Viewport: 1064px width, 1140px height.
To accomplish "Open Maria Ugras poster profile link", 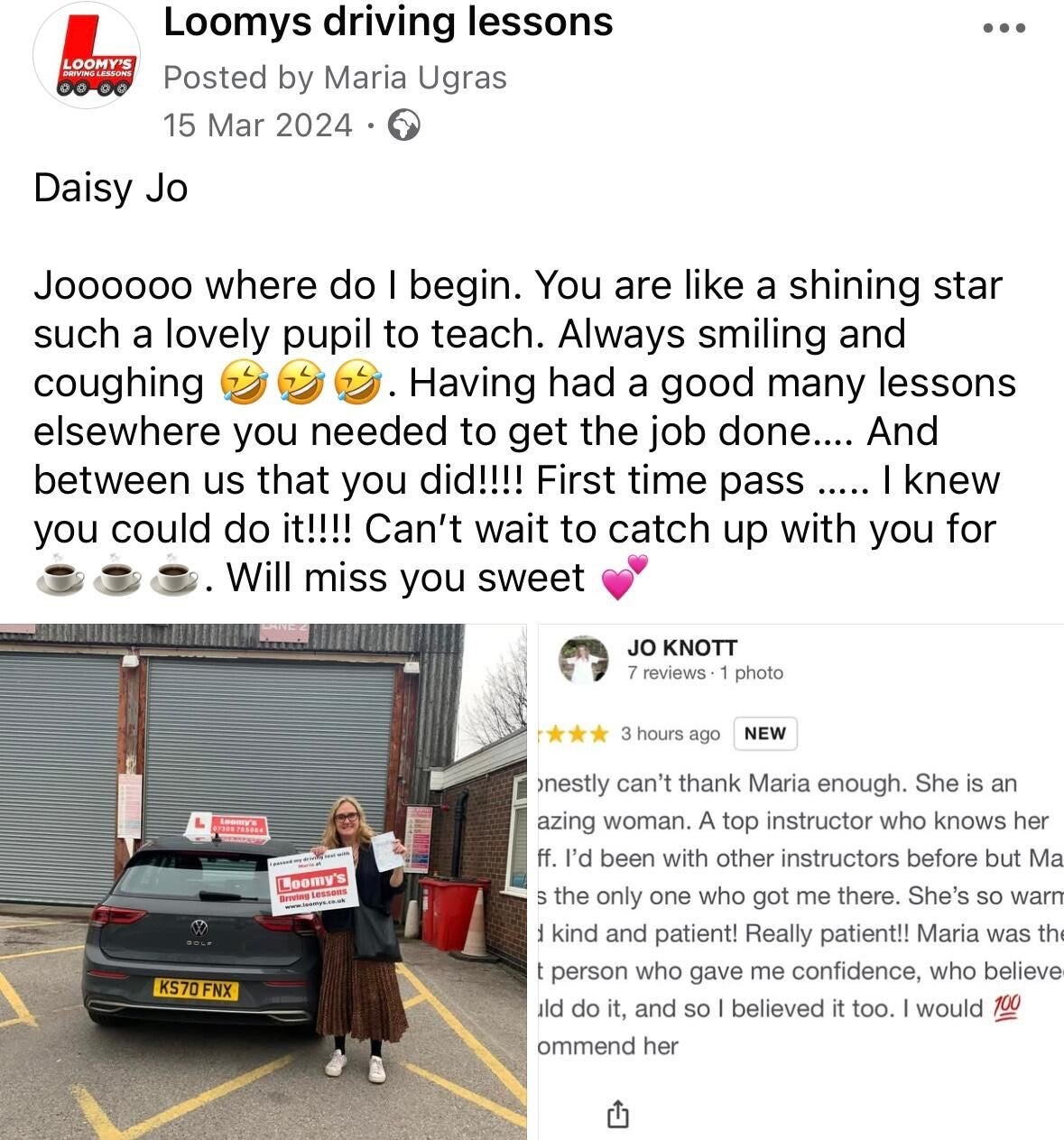I will [x=415, y=78].
